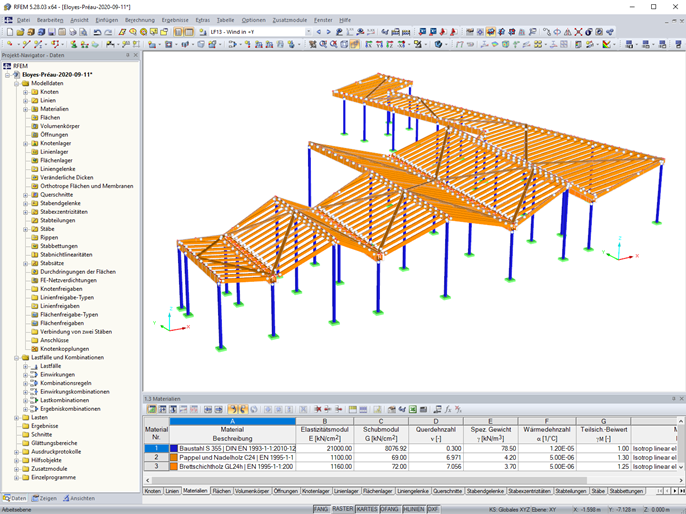Toggle DXF in status bar
This screenshot has height=514, width=686.
pyautogui.click(x=433, y=510)
